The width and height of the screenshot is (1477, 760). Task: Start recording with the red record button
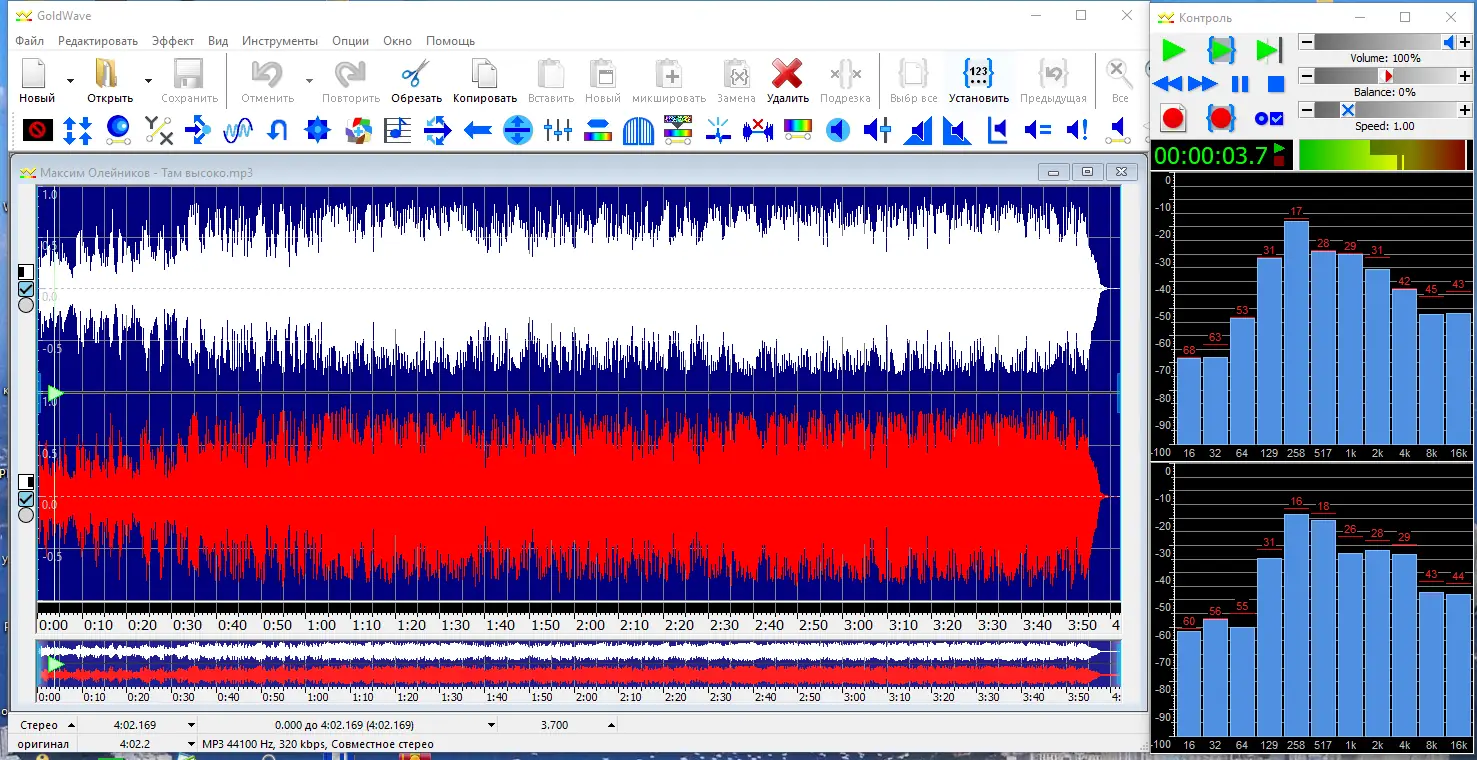coord(1173,118)
